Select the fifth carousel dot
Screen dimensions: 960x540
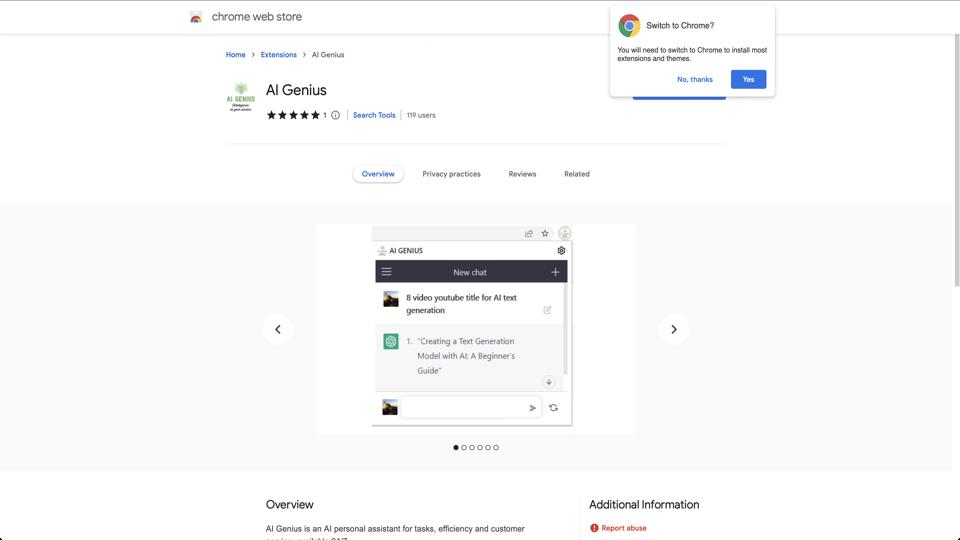(487, 448)
